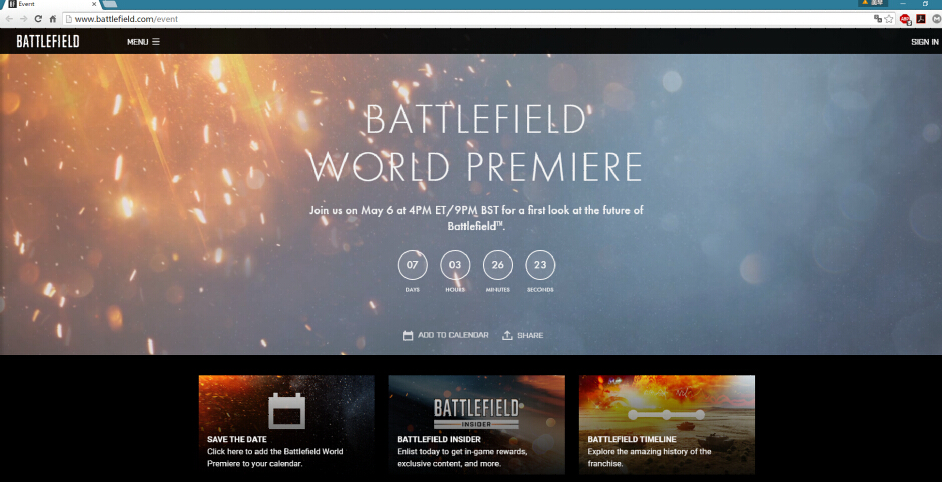
Task: Click the 07 days countdown circle
Action: pyautogui.click(x=413, y=265)
